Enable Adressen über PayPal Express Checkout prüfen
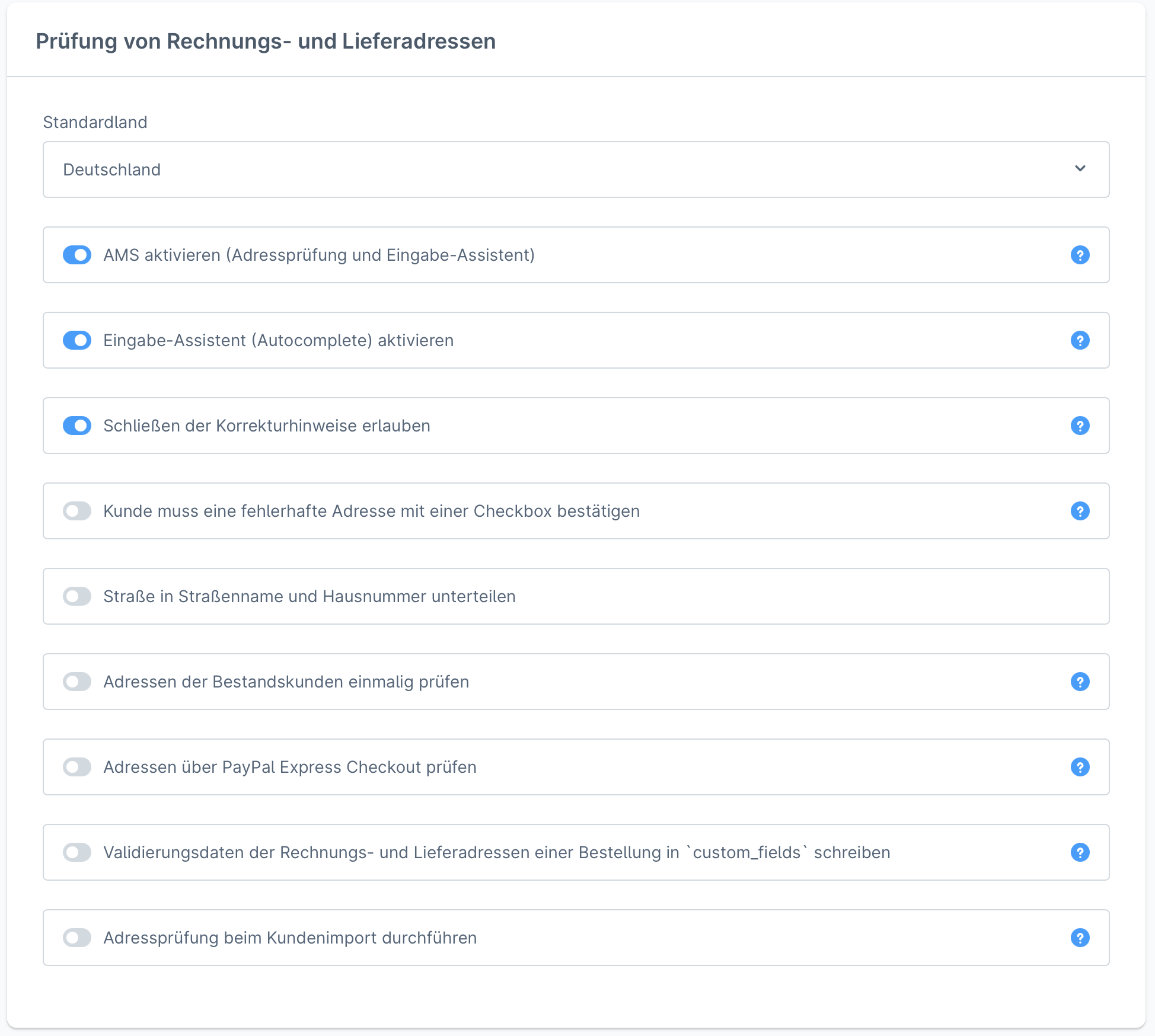Image resolution: width=1155 pixels, height=1036 pixels. pos(77,767)
